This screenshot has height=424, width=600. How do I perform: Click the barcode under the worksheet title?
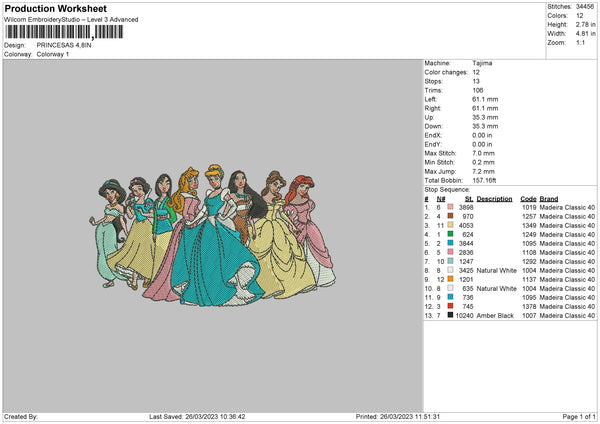[64, 32]
